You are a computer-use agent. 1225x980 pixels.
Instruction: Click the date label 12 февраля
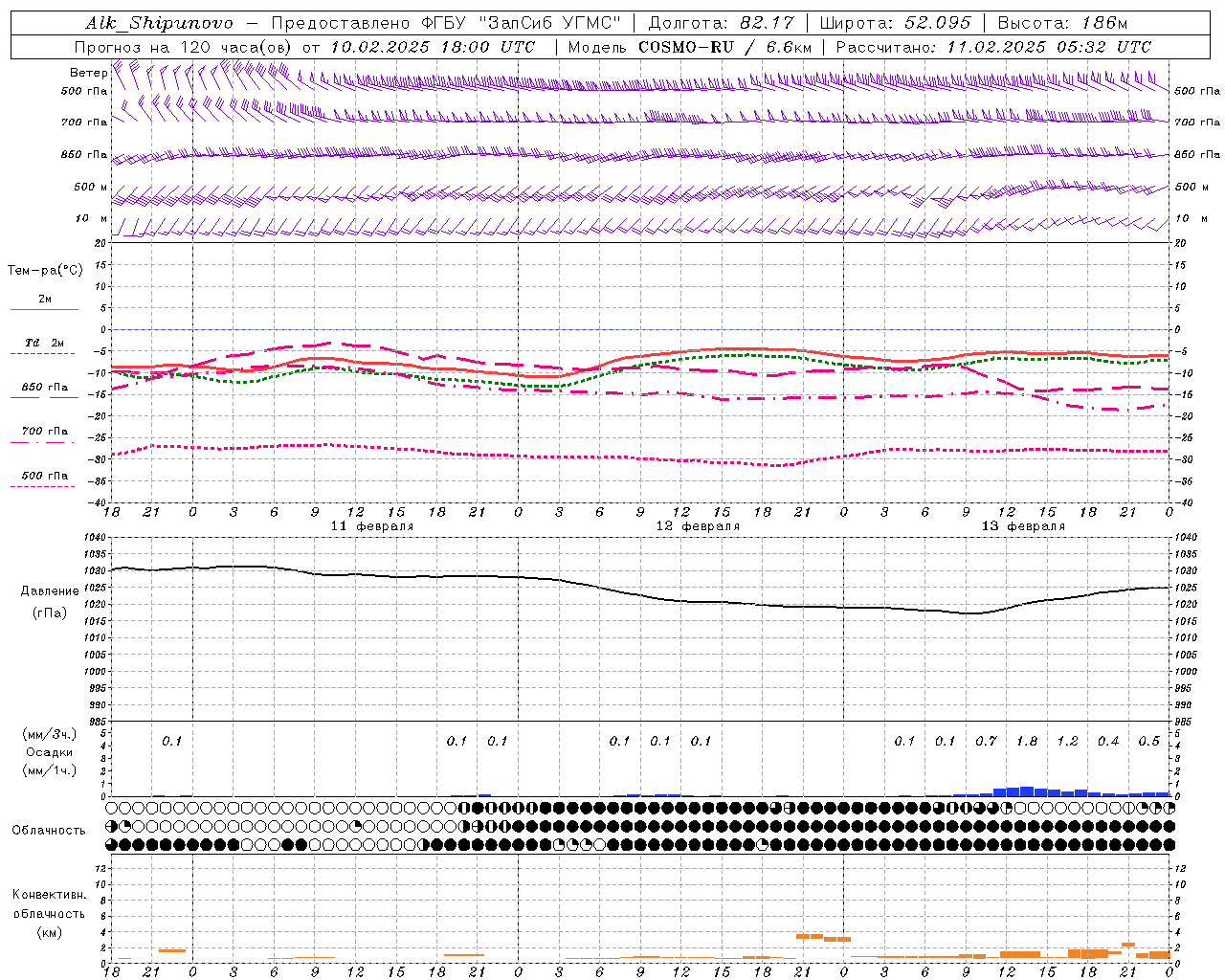coord(698,526)
